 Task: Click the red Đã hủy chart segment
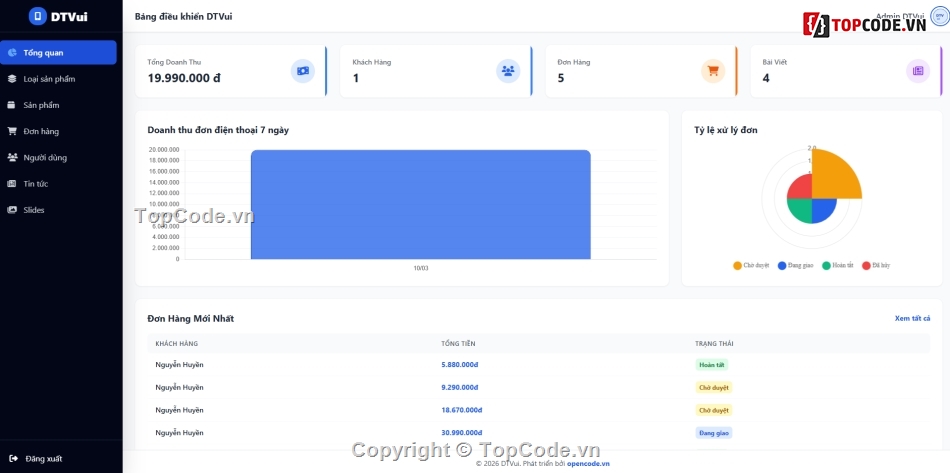tap(802, 189)
